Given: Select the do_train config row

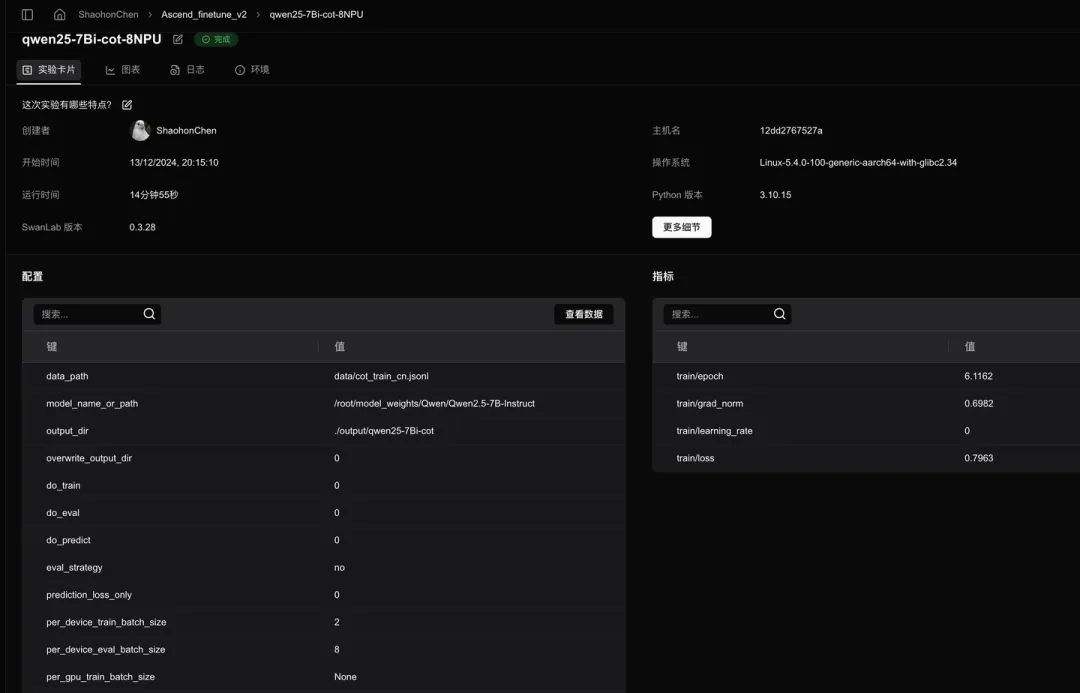Looking at the screenshot, I should (324, 486).
